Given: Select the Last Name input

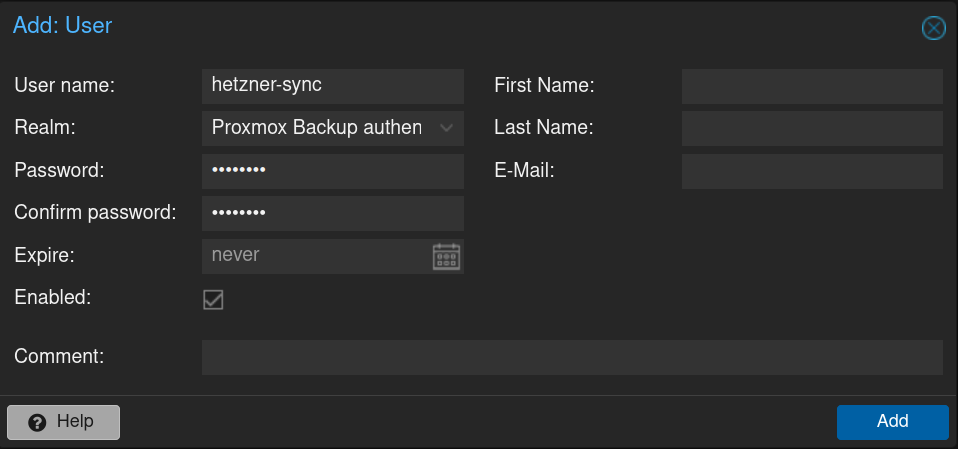Looking at the screenshot, I should point(811,128).
